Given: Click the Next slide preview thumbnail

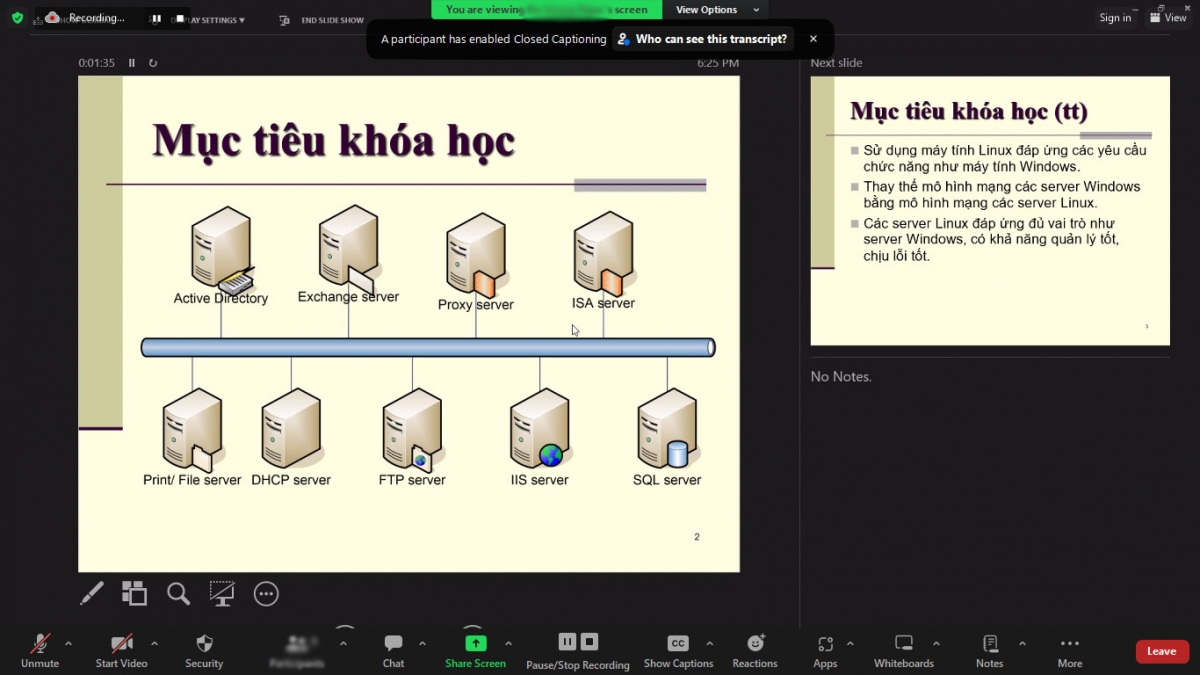Looking at the screenshot, I should (x=990, y=211).
